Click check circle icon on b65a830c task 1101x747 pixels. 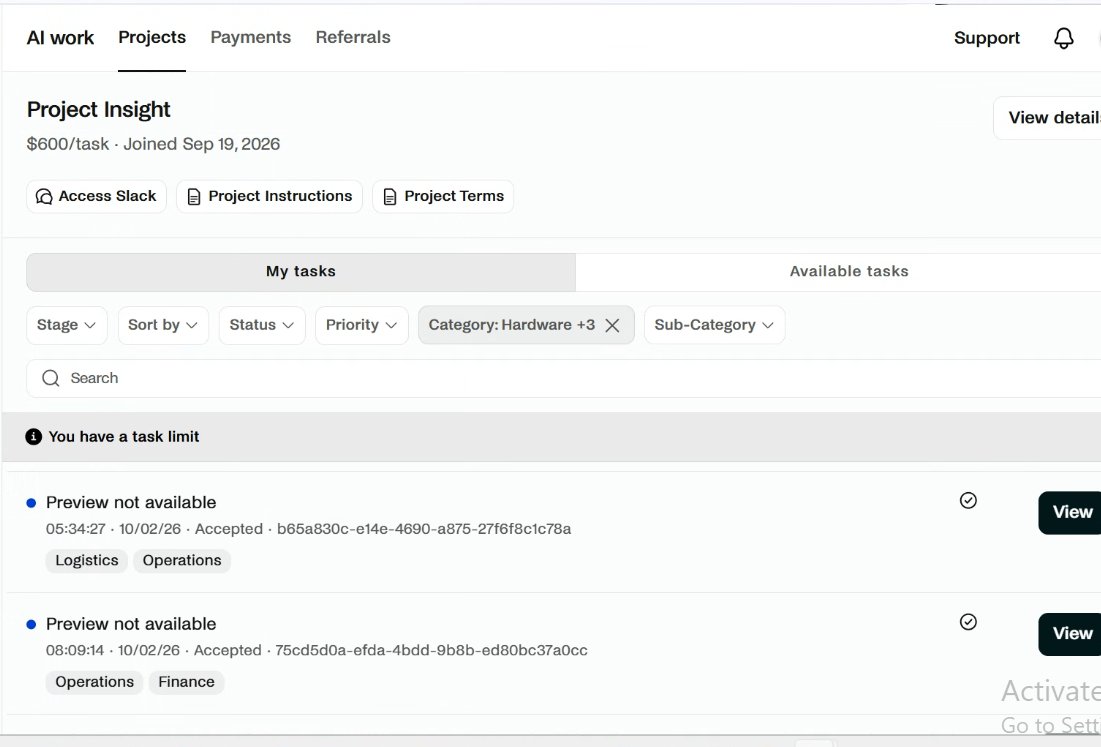pos(968,501)
